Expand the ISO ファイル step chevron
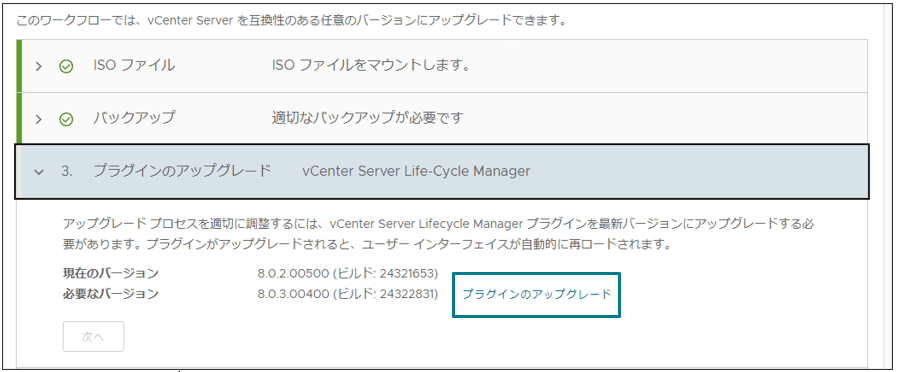Image resolution: width=897 pixels, height=372 pixels. [x=38, y=66]
